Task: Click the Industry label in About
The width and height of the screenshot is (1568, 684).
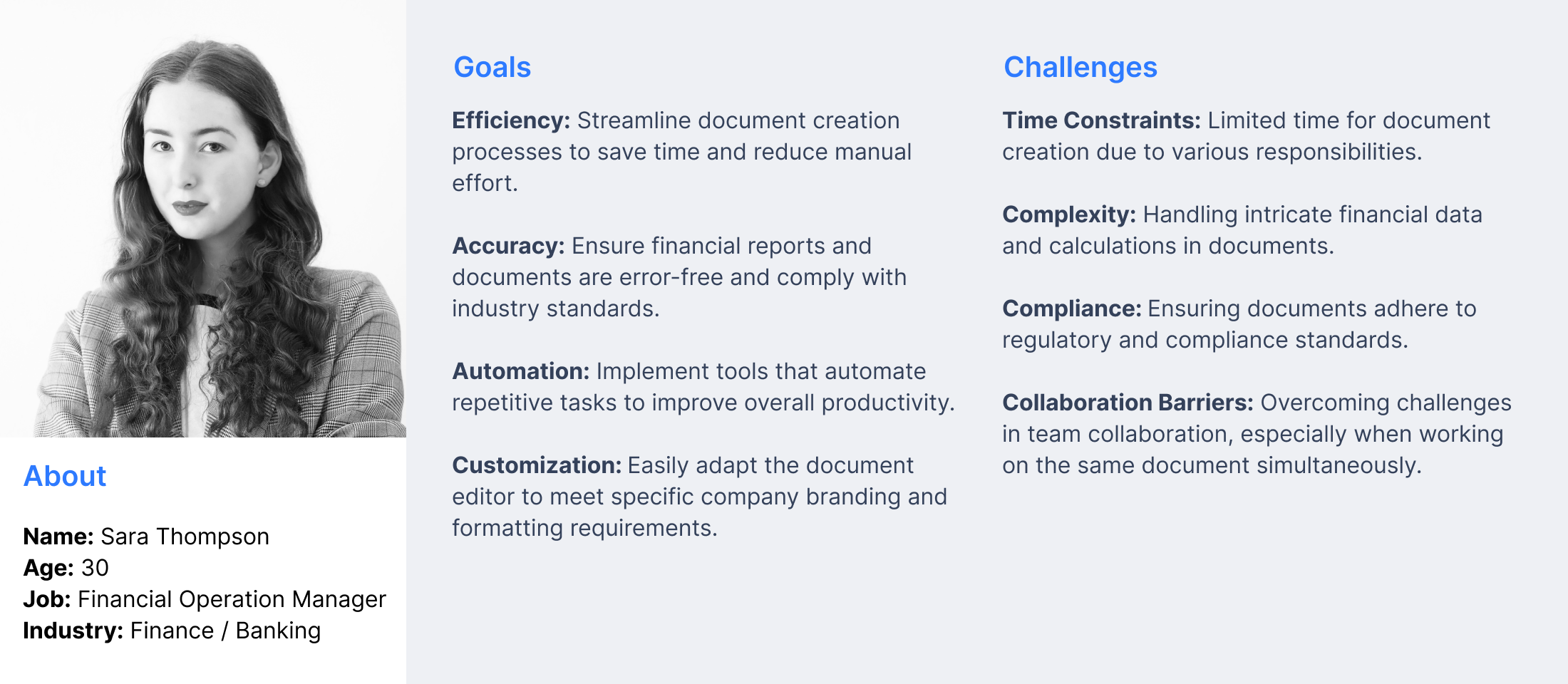Action: coord(73,631)
